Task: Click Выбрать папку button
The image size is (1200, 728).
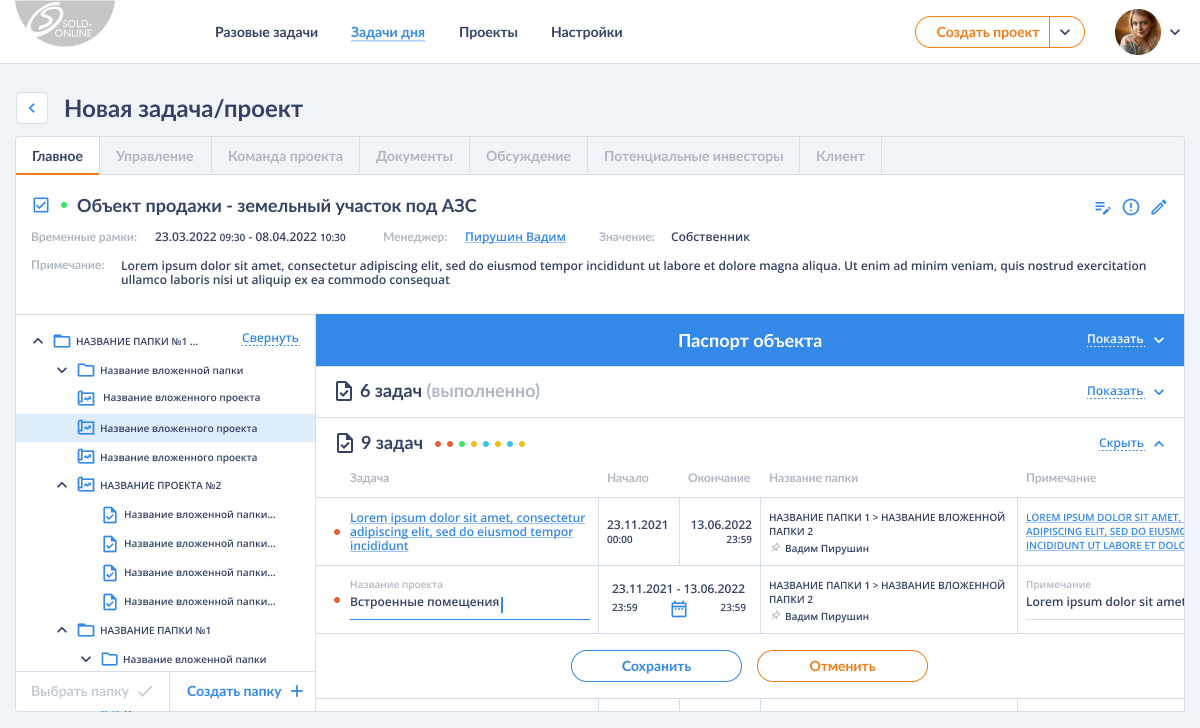Action: (92, 691)
